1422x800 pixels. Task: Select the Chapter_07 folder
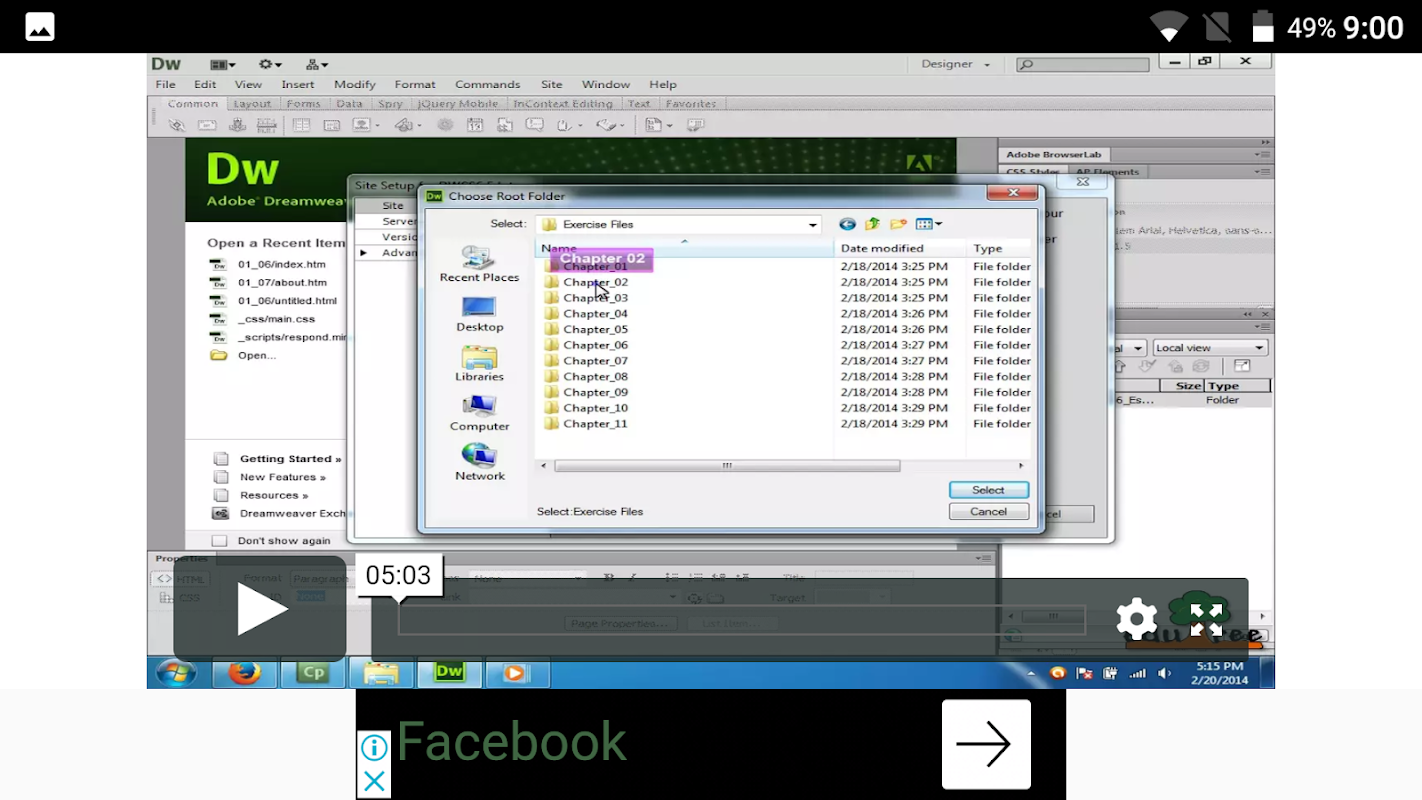[595, 361]
